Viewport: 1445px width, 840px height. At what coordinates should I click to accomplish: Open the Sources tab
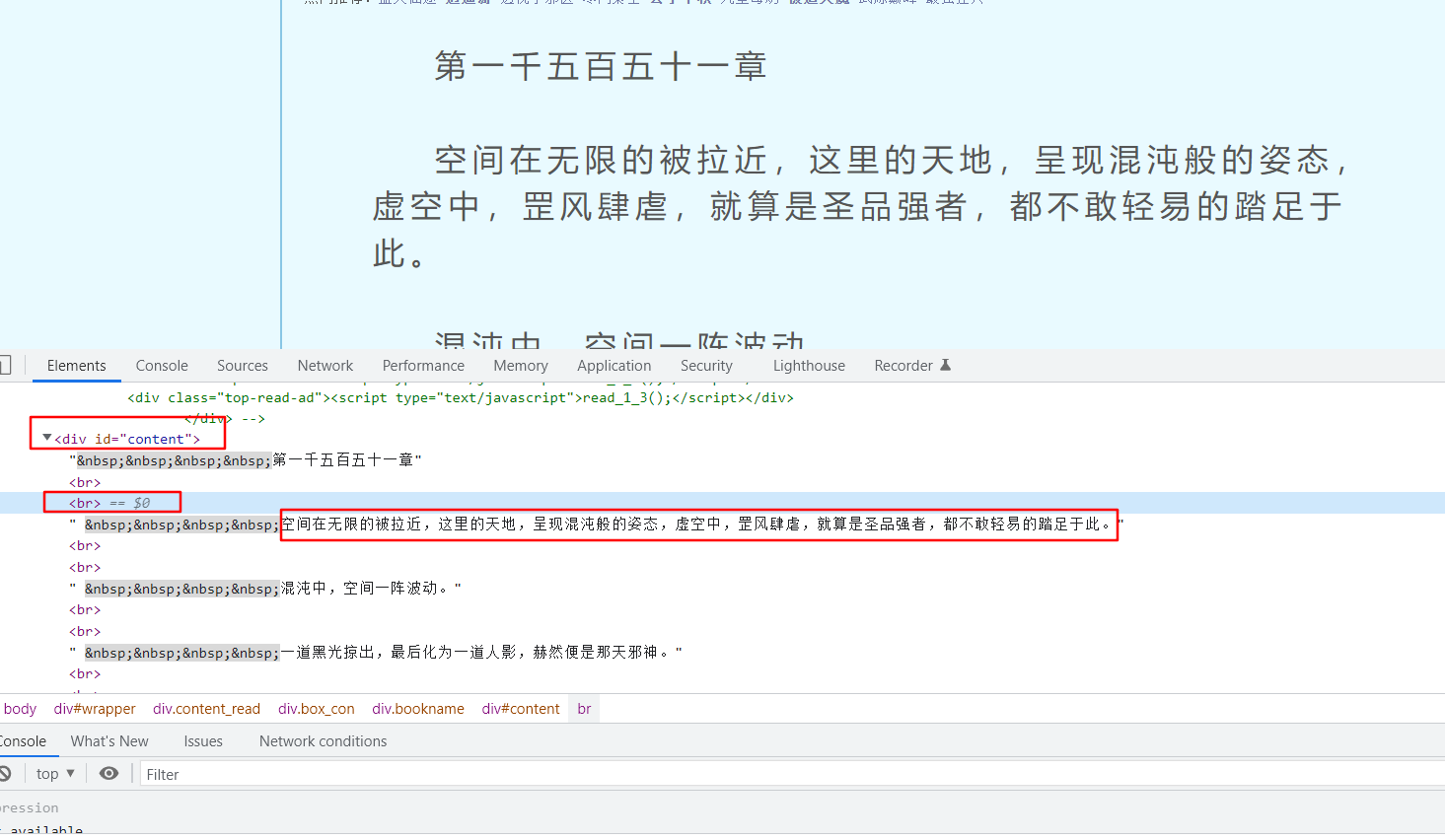coord(243,366)
